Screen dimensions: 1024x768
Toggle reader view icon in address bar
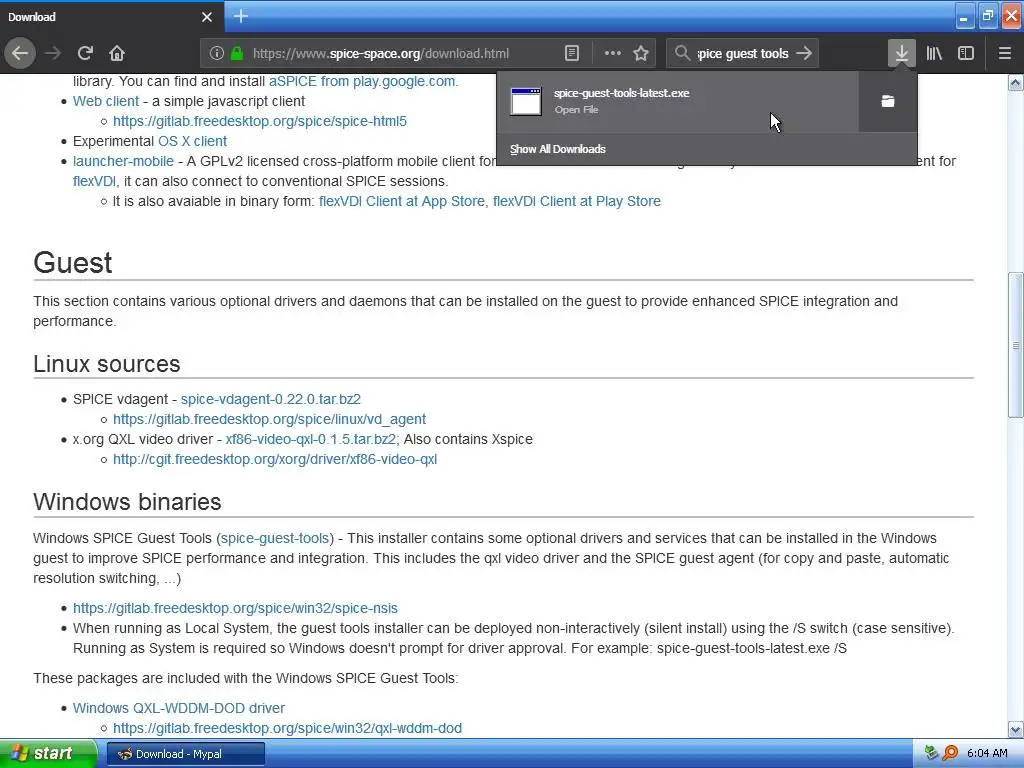pos(571,53)
